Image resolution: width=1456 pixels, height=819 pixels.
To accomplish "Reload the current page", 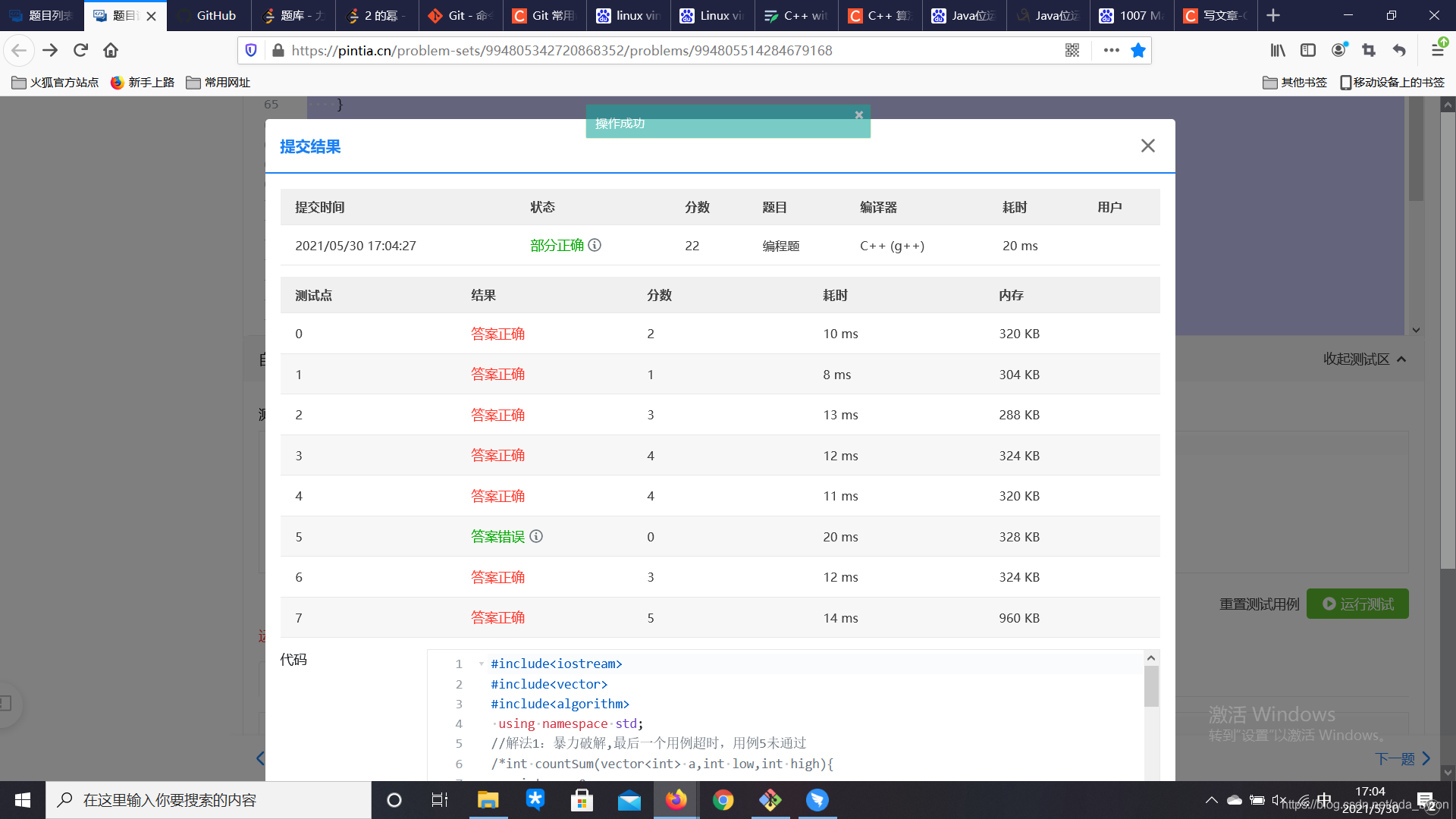I will [80, 50].
